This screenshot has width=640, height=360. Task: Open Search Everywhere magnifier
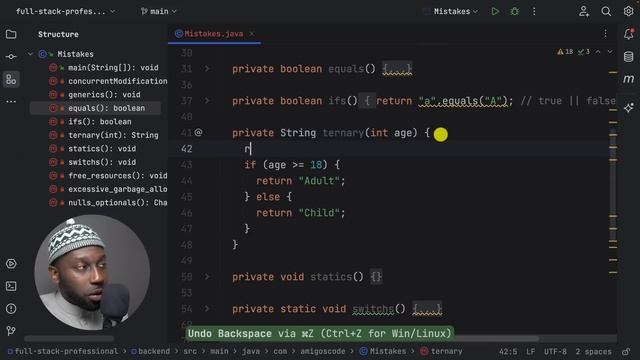(606, 11)
